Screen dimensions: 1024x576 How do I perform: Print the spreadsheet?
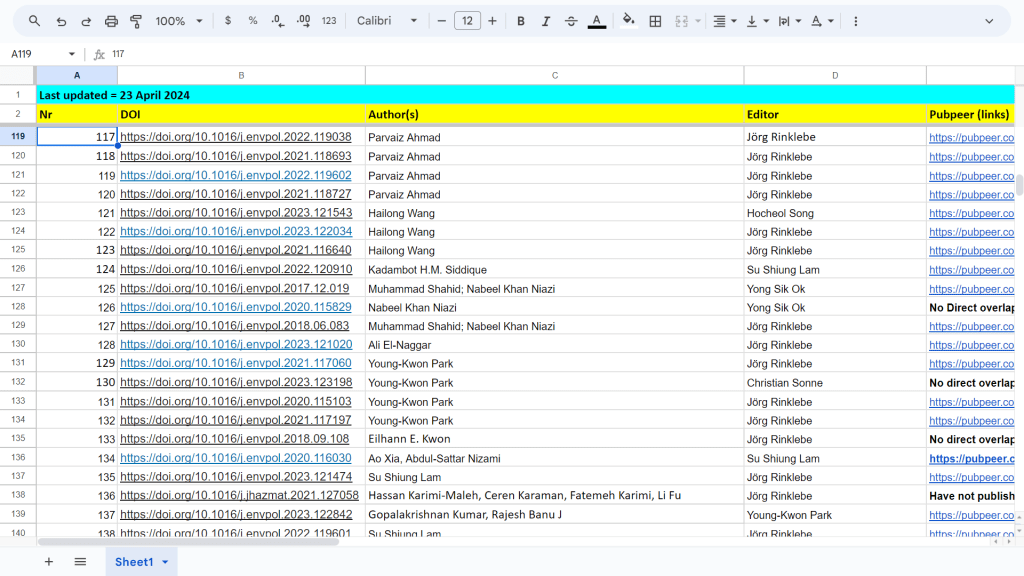point(111,21)
